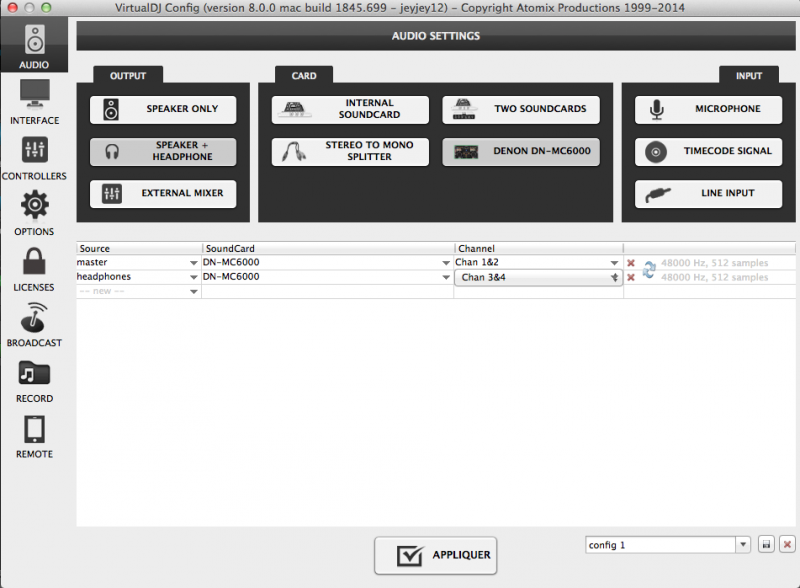Click Appliquer to apply settings
The width and height of the screenshot is (800, 588).
[x=435, y=555]
